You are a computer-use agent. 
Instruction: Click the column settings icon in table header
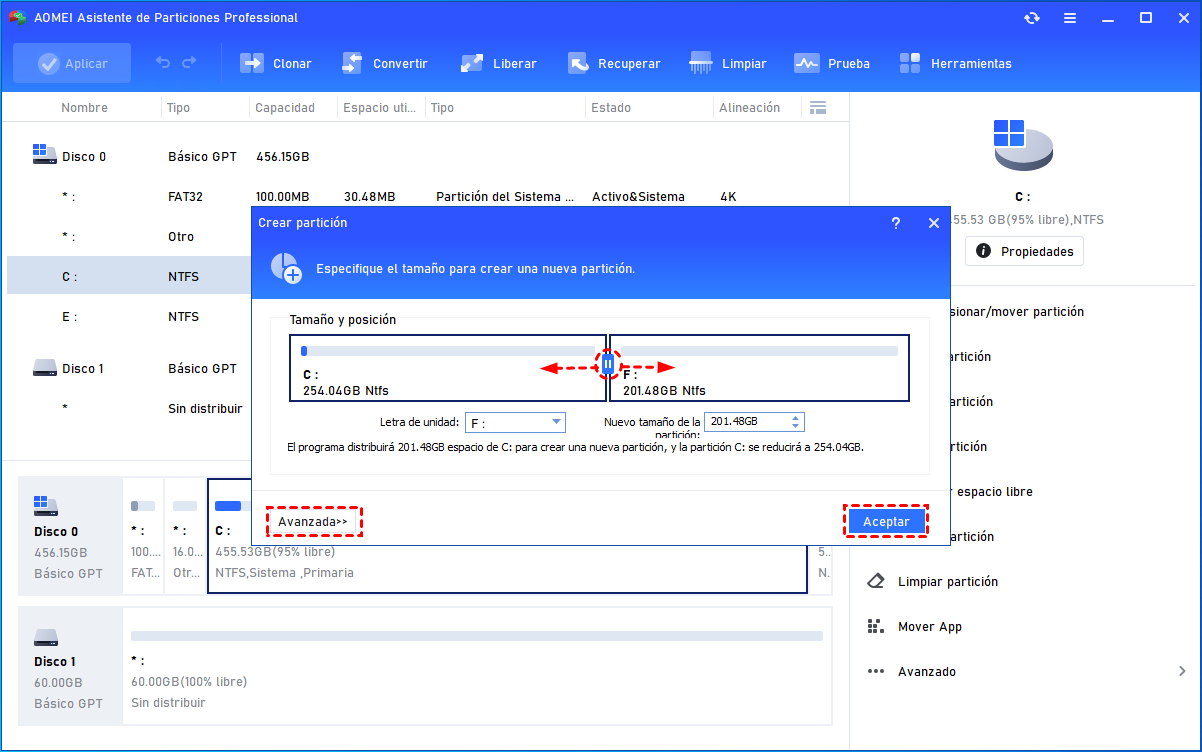click(x=818, y=107)
